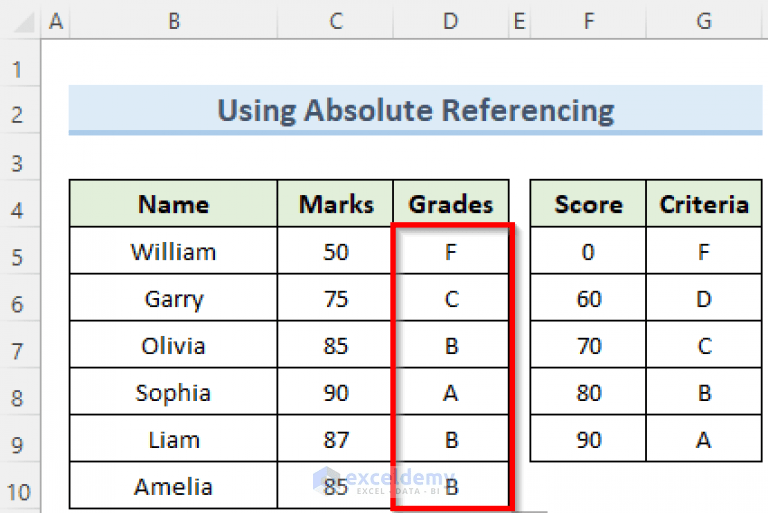Click the 'Grades' header cell
The height and width of the screenshot is (513, 768).
tap(451, 203)
